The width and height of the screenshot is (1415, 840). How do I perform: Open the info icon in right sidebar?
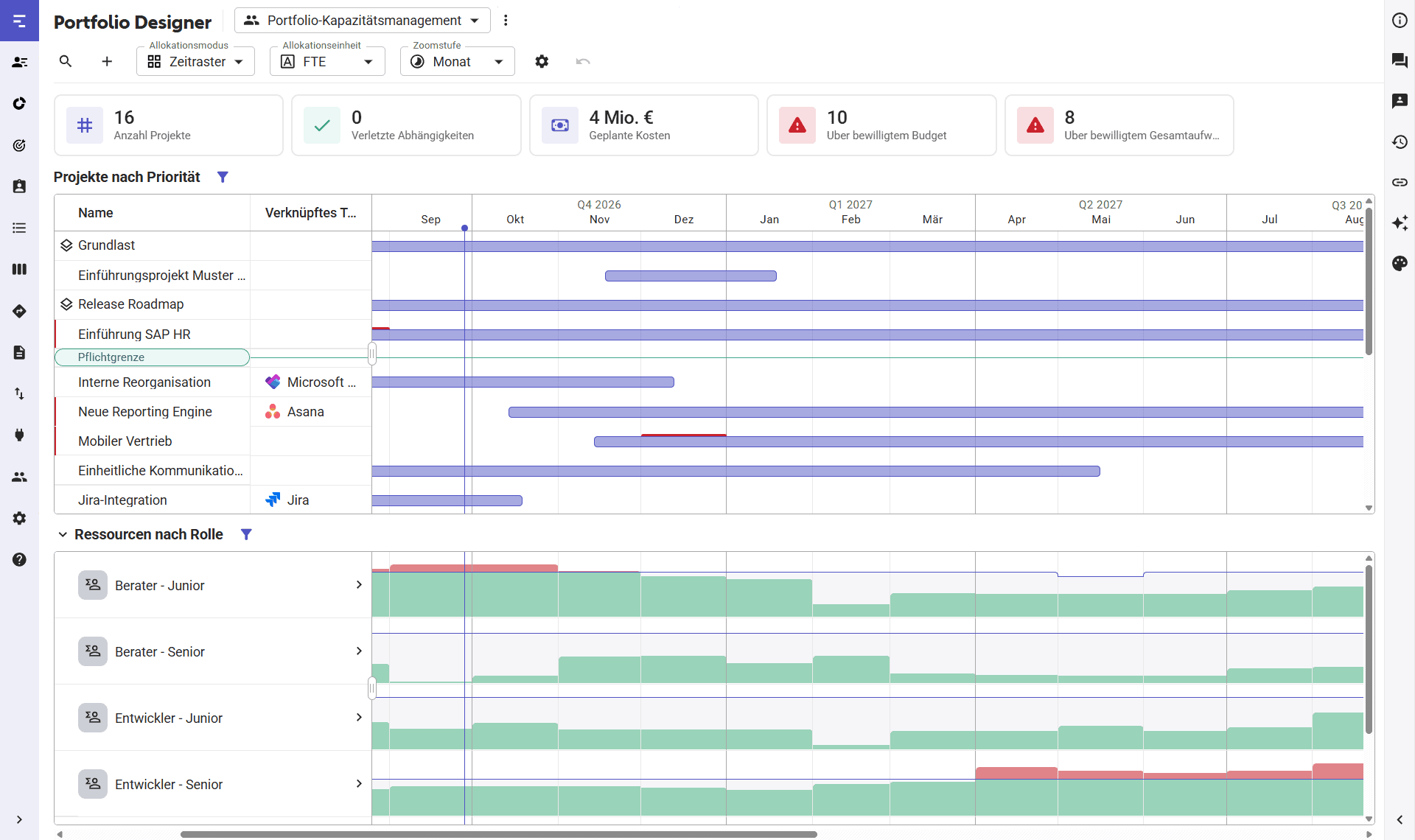[x=1400, y=21]
